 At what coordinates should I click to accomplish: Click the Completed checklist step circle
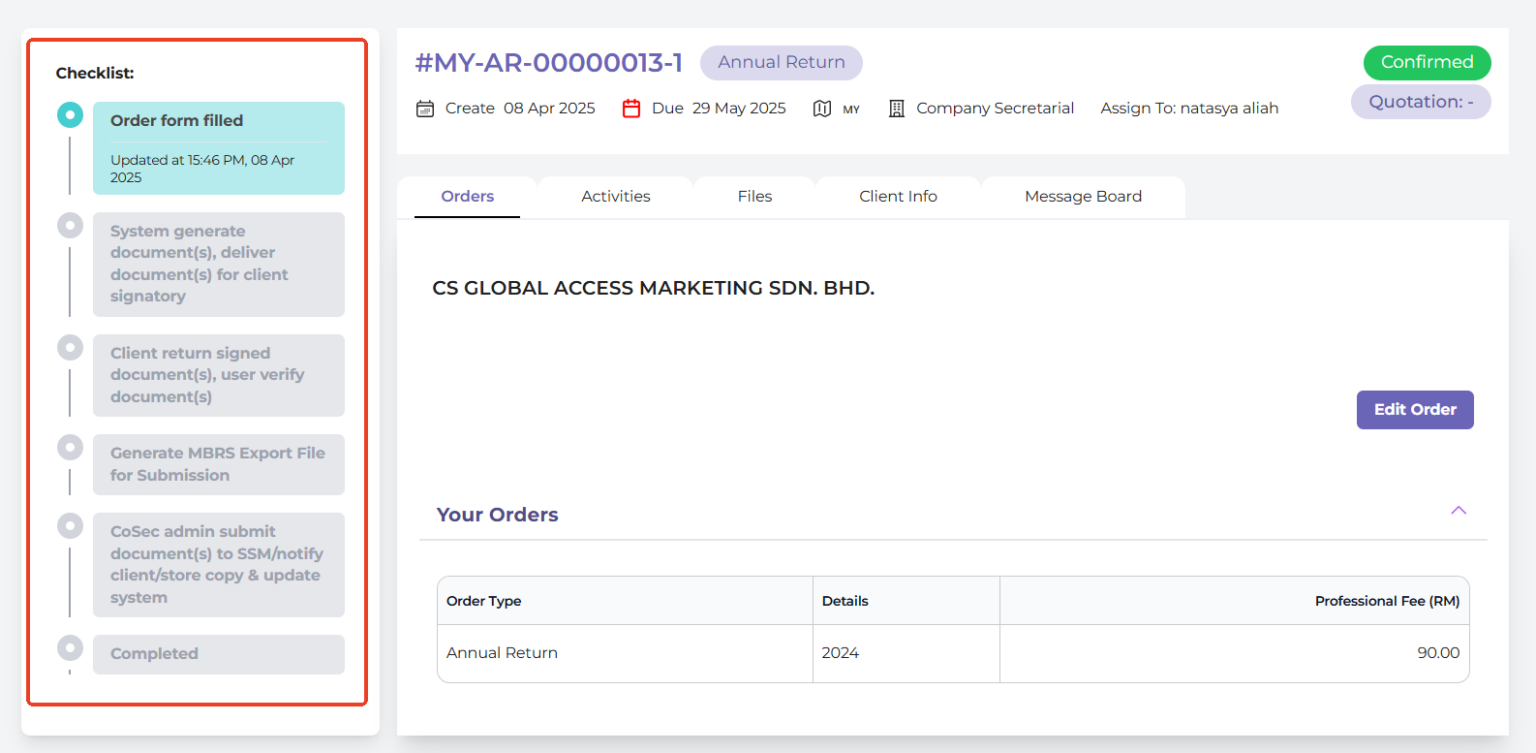pos(70,648)
